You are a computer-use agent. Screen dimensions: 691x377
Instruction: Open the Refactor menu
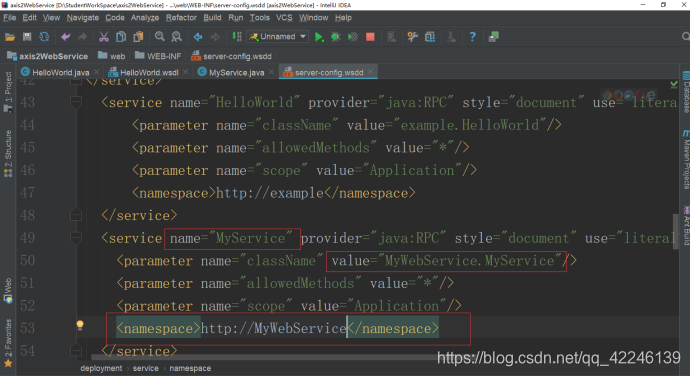[181, 18]
